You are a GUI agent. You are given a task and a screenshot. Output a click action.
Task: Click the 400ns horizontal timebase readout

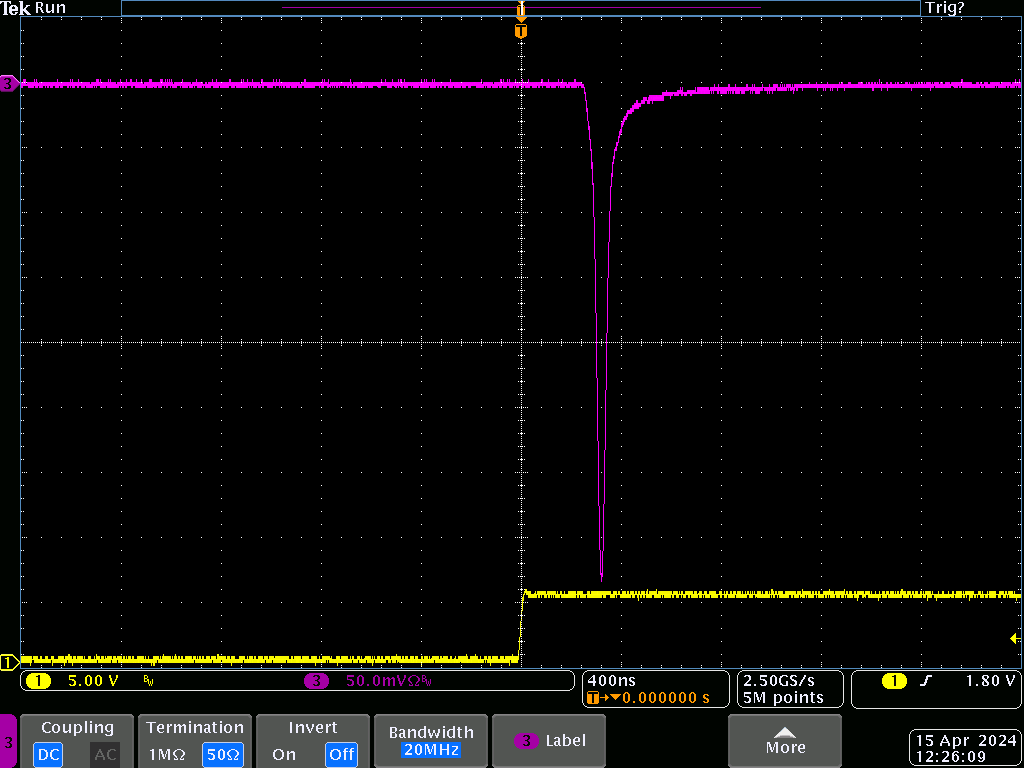610,681
